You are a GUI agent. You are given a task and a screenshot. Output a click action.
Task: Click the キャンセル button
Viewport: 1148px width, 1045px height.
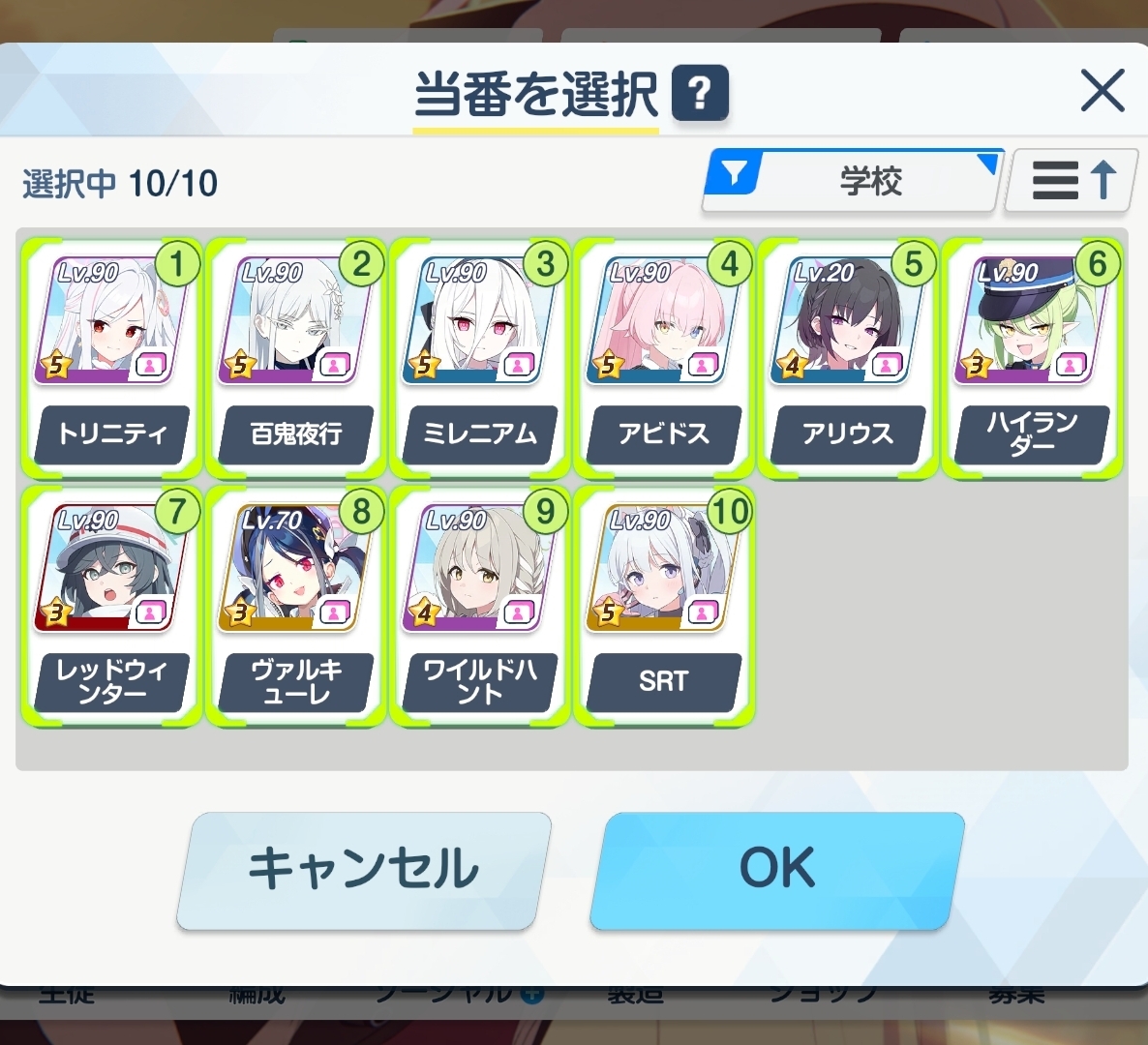click(364, 869)
